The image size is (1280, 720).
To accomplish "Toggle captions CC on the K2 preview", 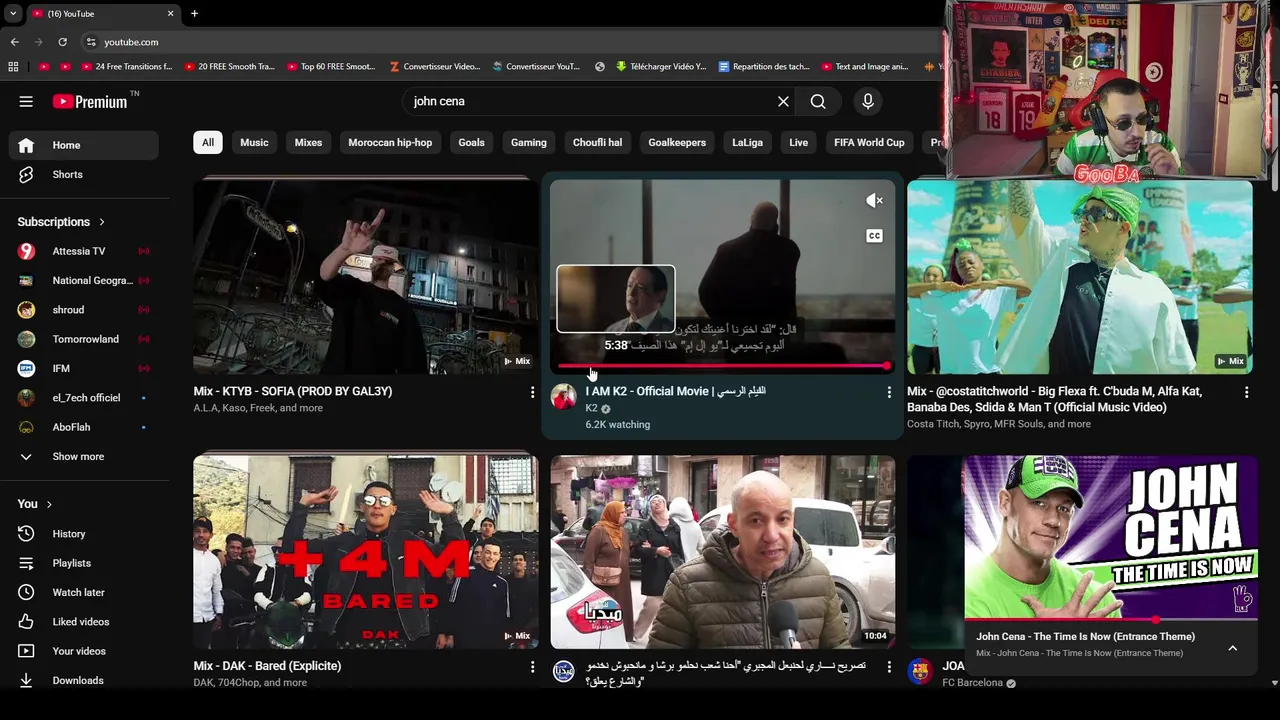I will click(x=874, y=236).
